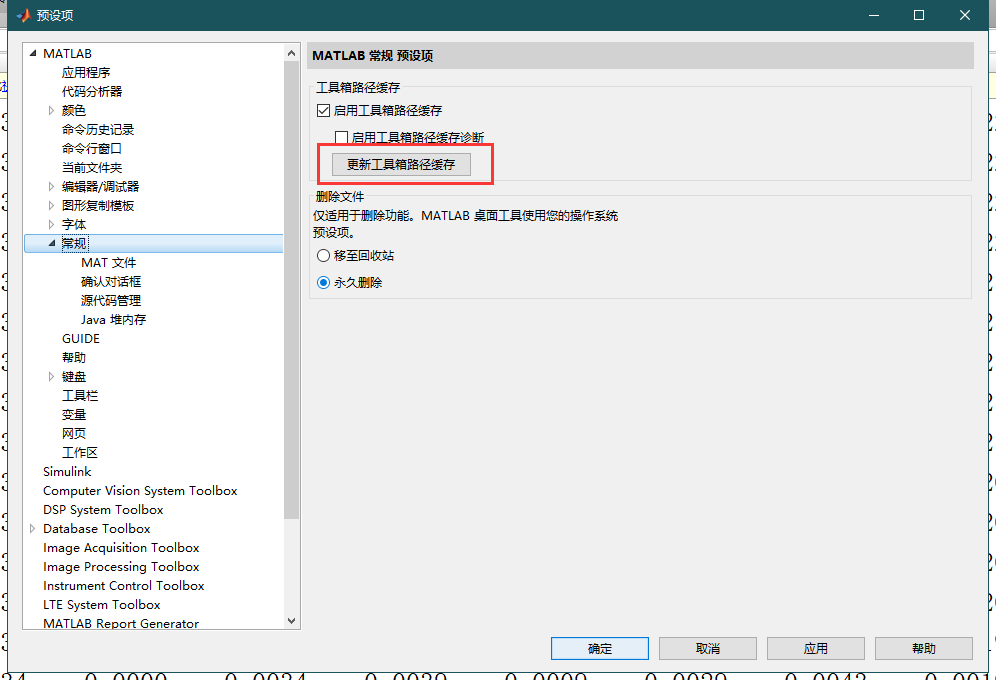Select 移至回收站 radio button
The image size is (996, 680).
point(323,255)
